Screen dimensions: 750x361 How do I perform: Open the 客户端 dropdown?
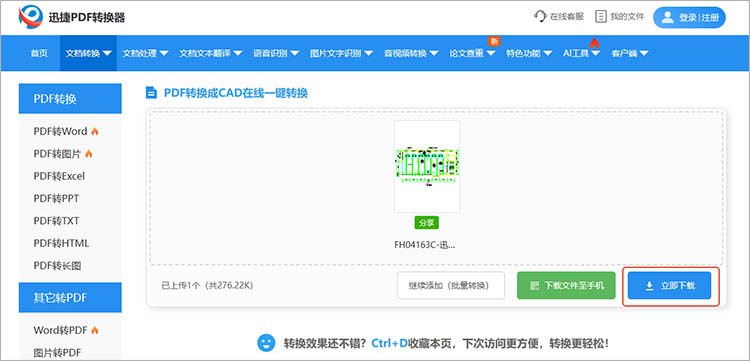[x=629, y=53]
